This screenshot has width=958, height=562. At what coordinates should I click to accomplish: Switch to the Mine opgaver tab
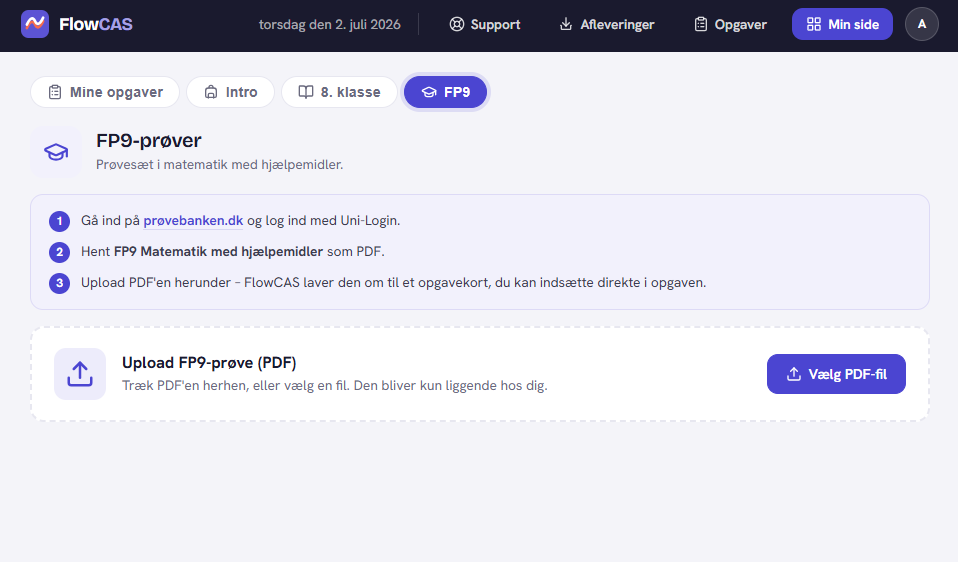(105, 92)
